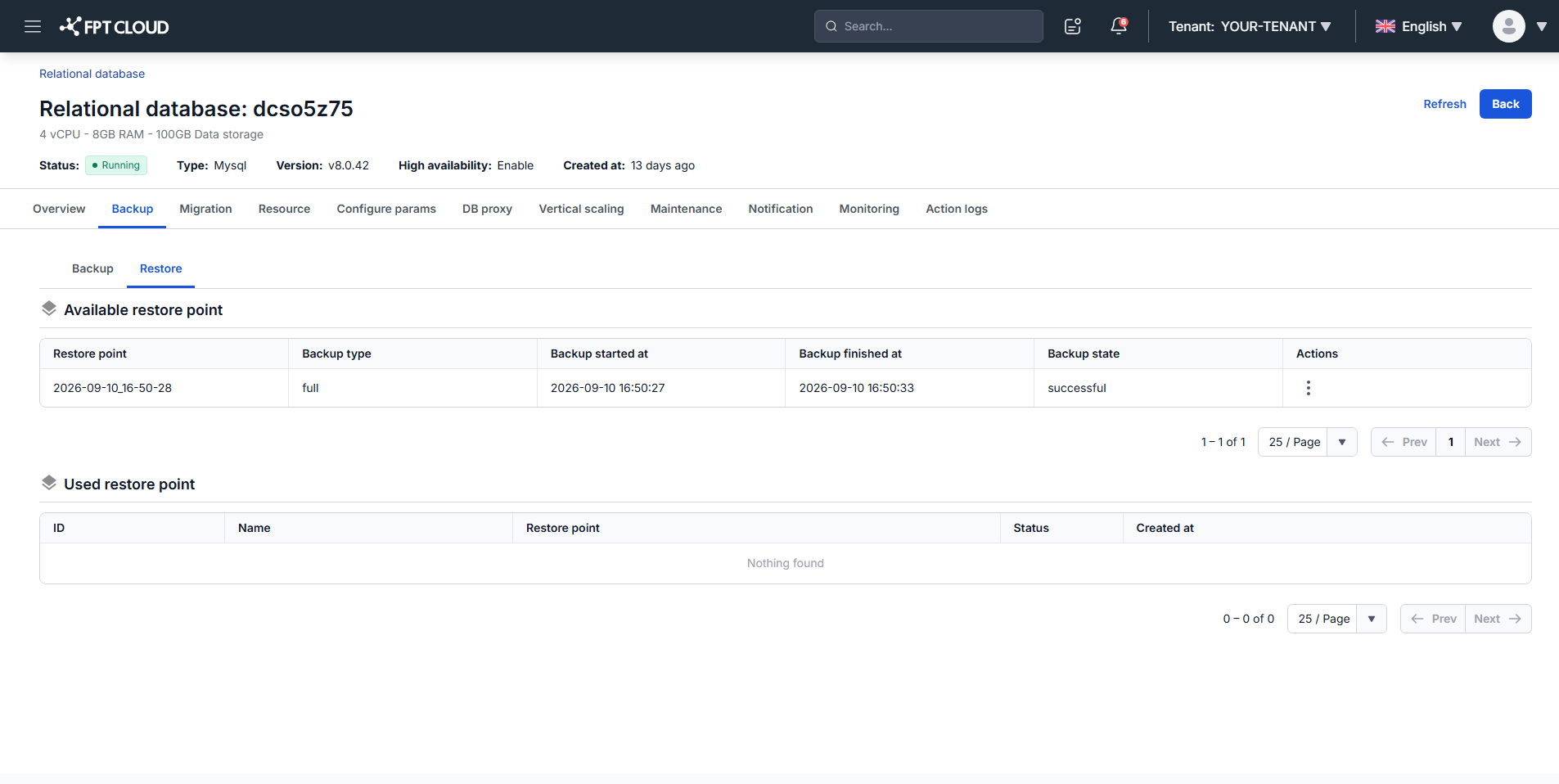
Task: Click Next in available restore point pagination
Action: point(1498,442)
